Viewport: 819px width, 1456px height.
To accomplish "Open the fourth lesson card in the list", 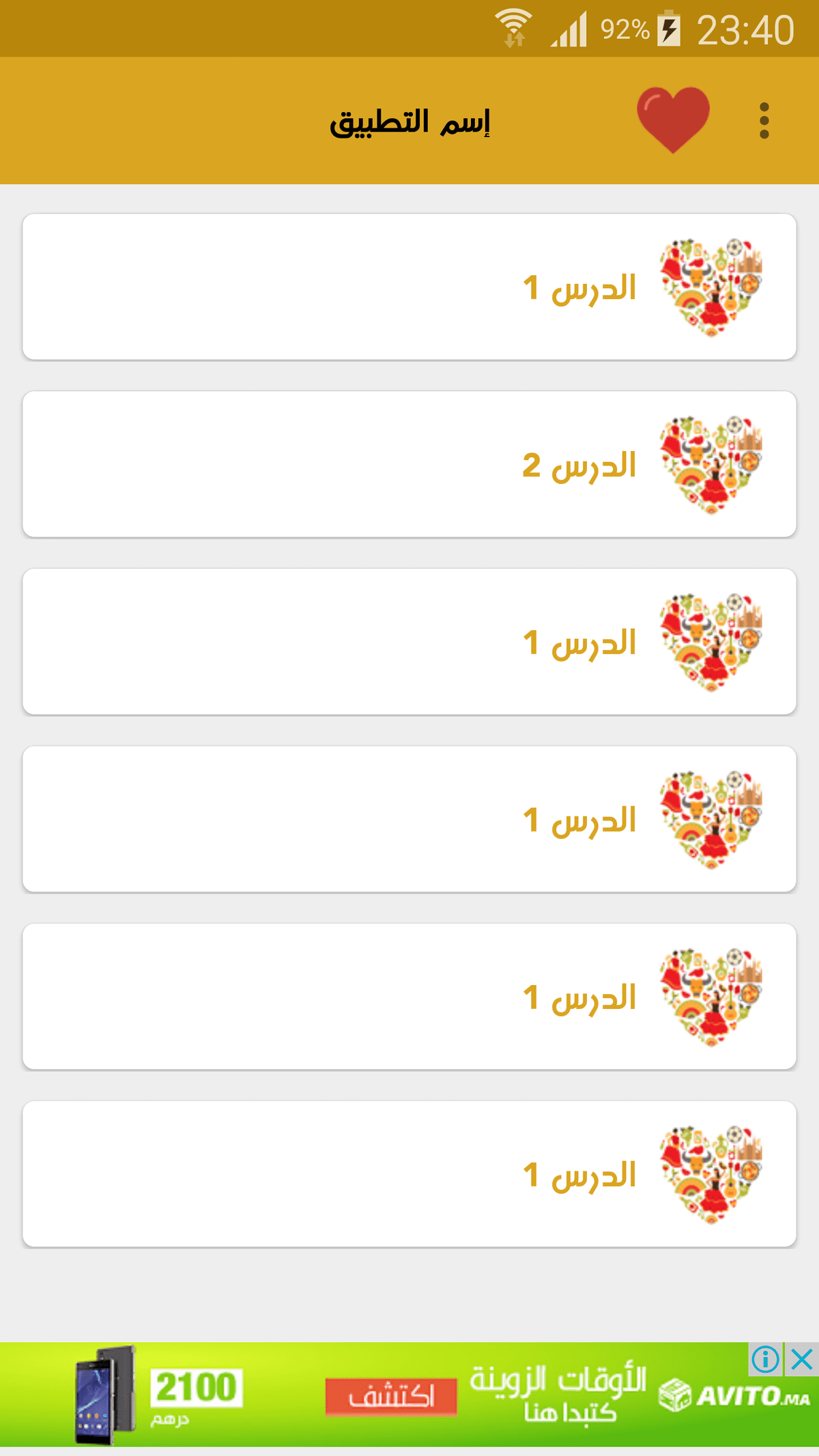I will click(x=409, y=819).
